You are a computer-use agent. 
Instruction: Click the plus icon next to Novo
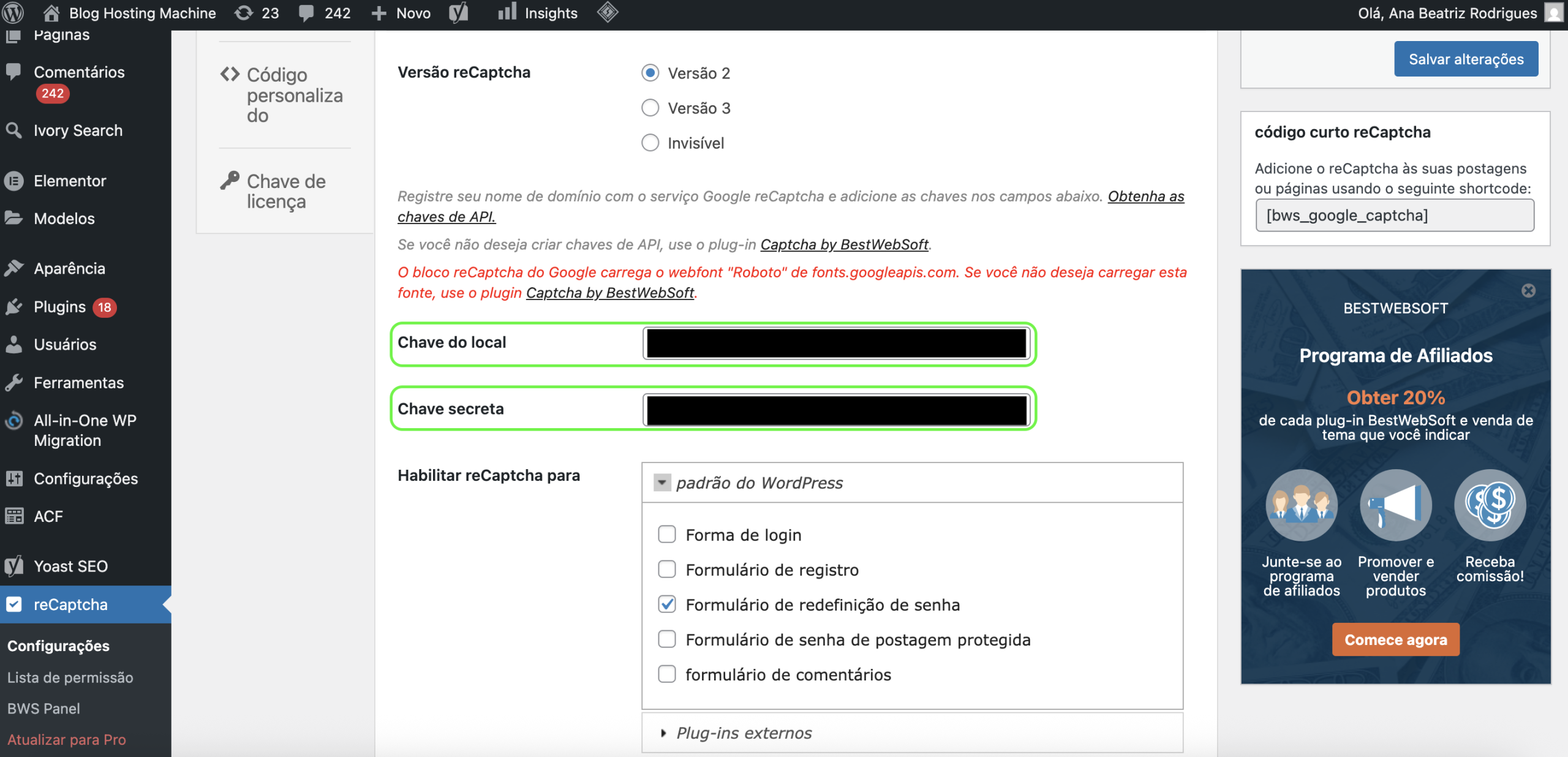click(x=379, y=13)
